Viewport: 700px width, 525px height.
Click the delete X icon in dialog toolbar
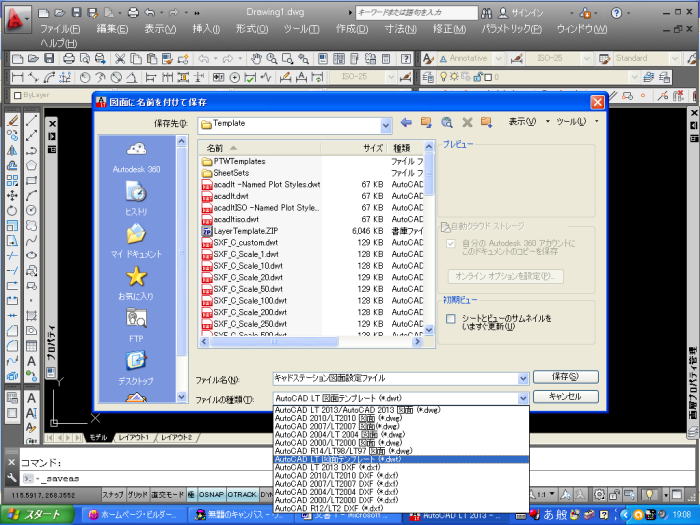tap(467, 122)
